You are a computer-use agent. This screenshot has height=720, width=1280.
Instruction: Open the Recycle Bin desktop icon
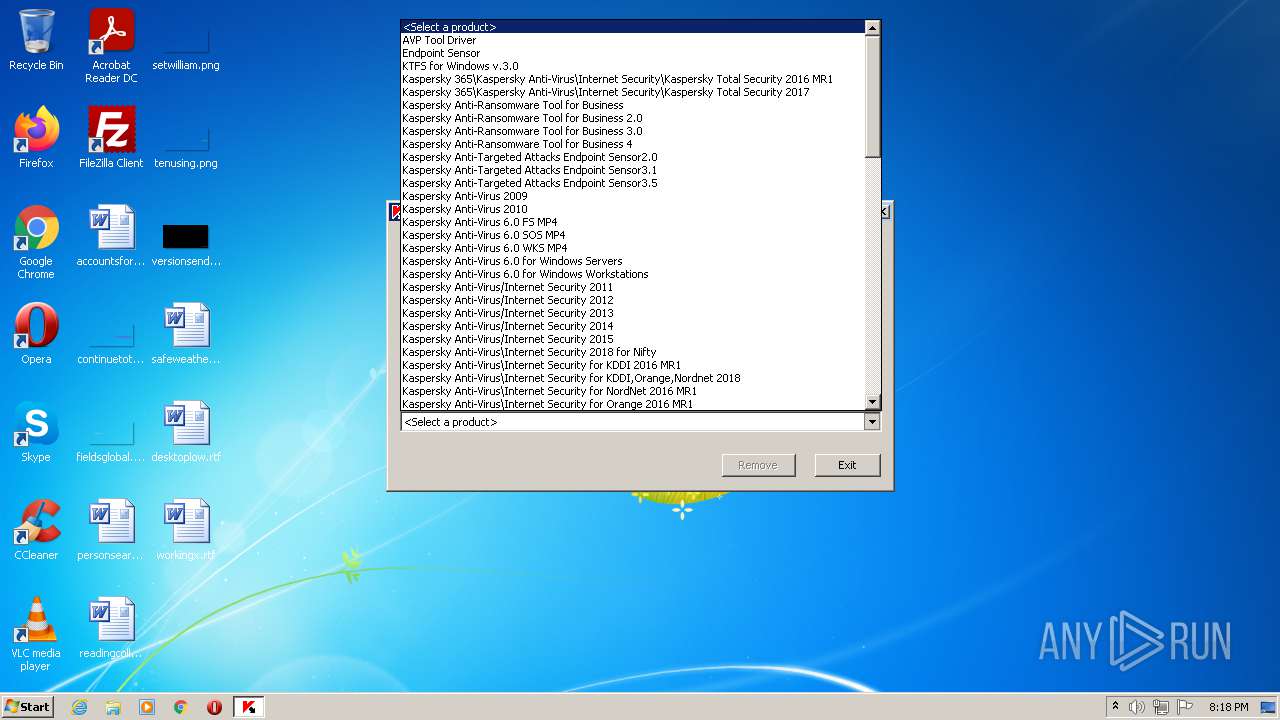[36, 40]
